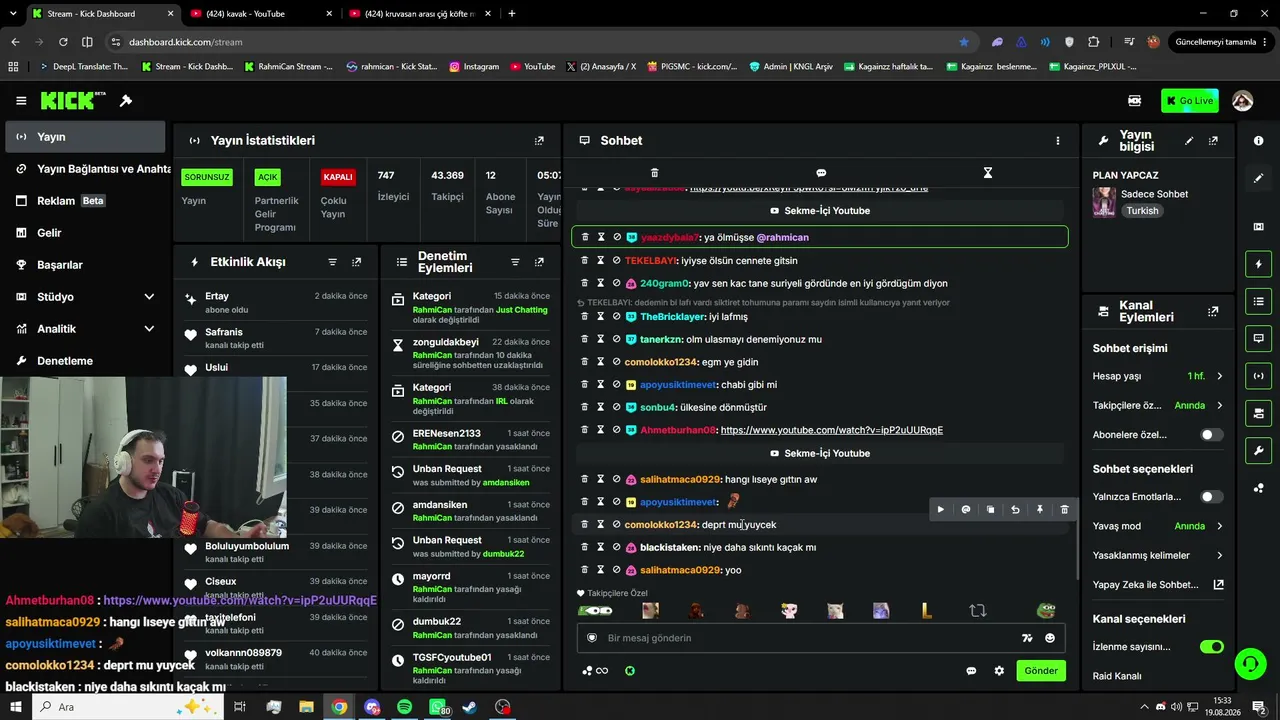
Task: Expand the Analitik sidebar section
Action: tap(83, 329)
